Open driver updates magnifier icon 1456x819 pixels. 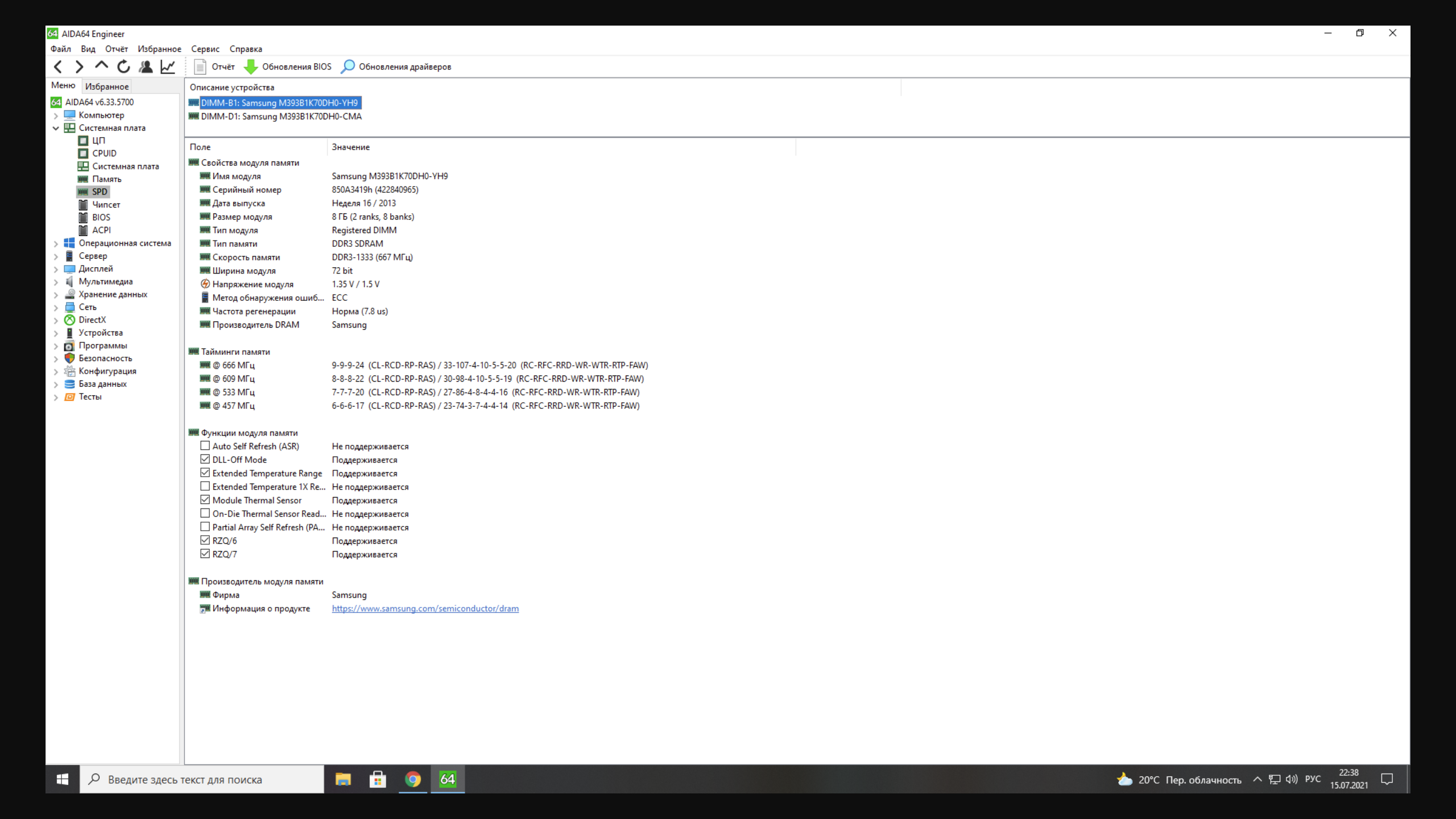click(348, 67)
